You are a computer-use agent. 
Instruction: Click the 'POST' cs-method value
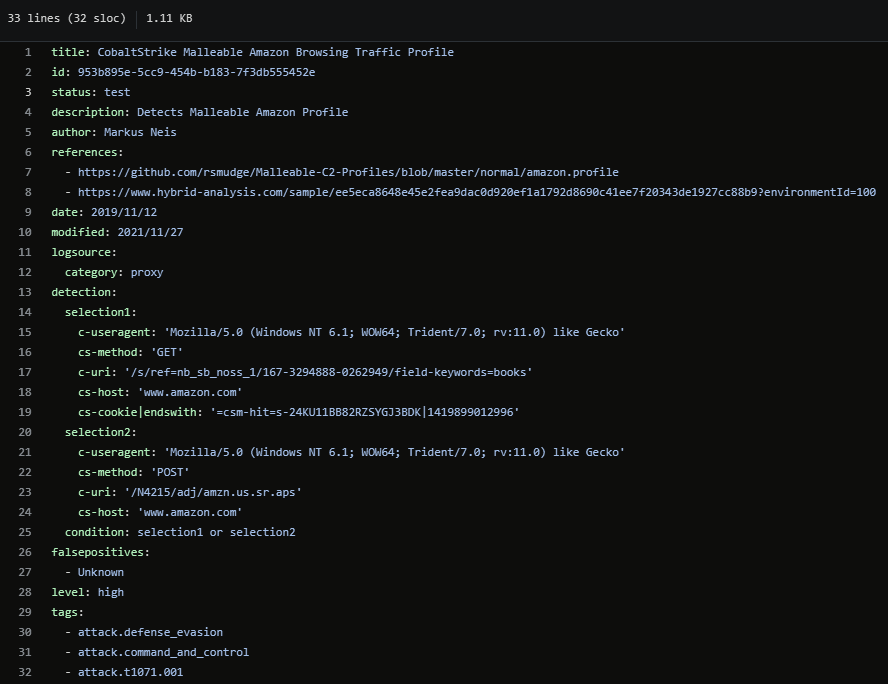click(170, 472)
